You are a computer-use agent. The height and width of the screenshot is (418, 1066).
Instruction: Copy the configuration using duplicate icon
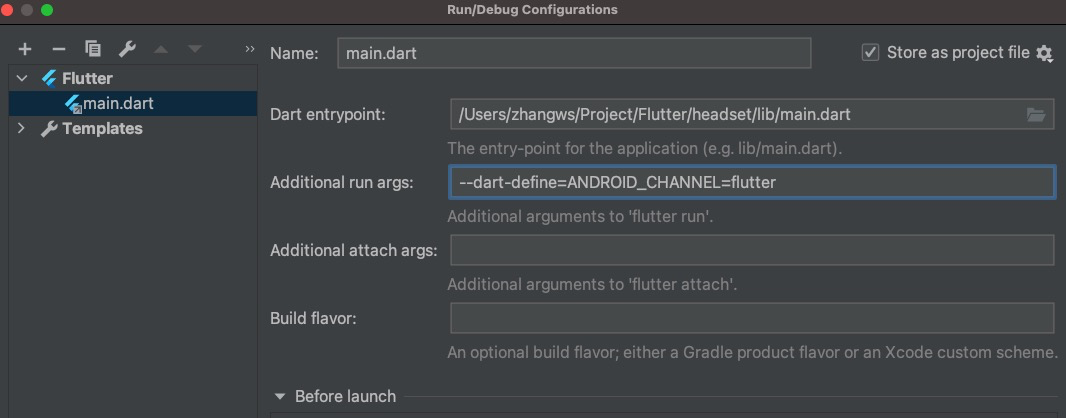point(93,49)
